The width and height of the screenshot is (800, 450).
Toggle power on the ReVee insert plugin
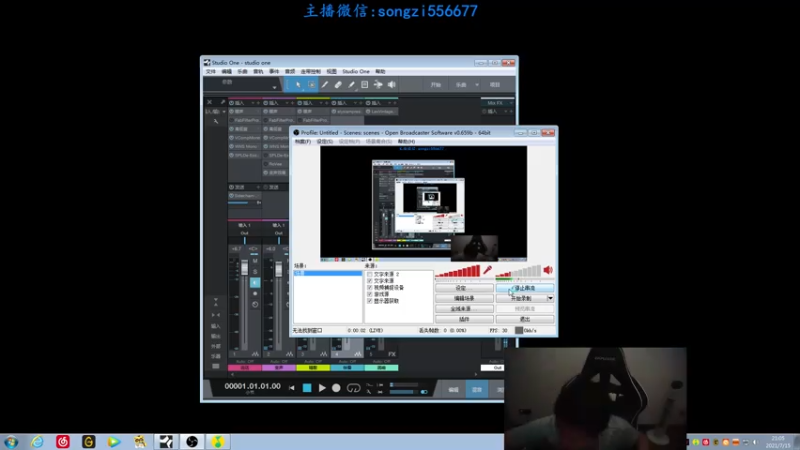(x=266, y=164)
